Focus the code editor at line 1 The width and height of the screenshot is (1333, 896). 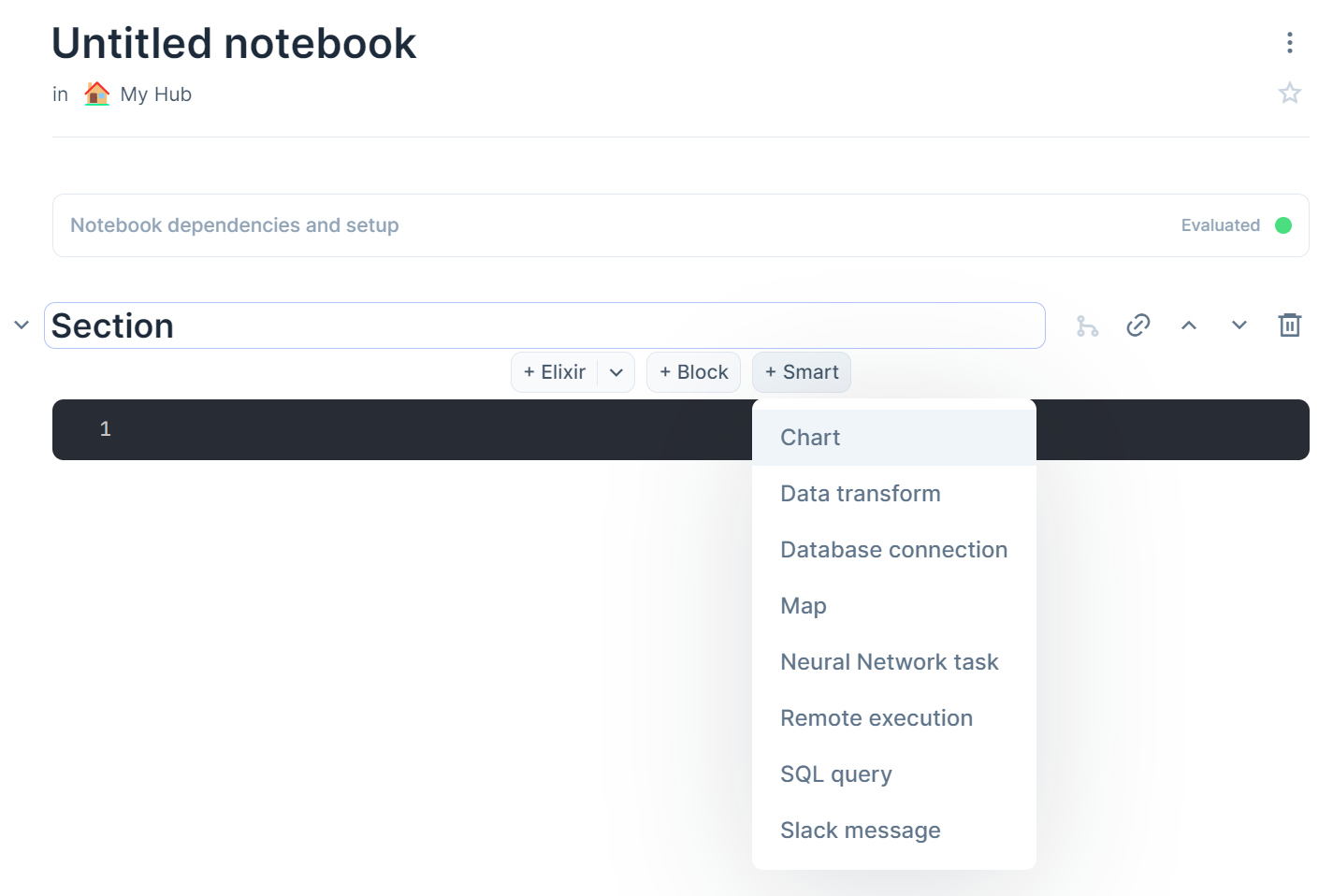[680, 429]
